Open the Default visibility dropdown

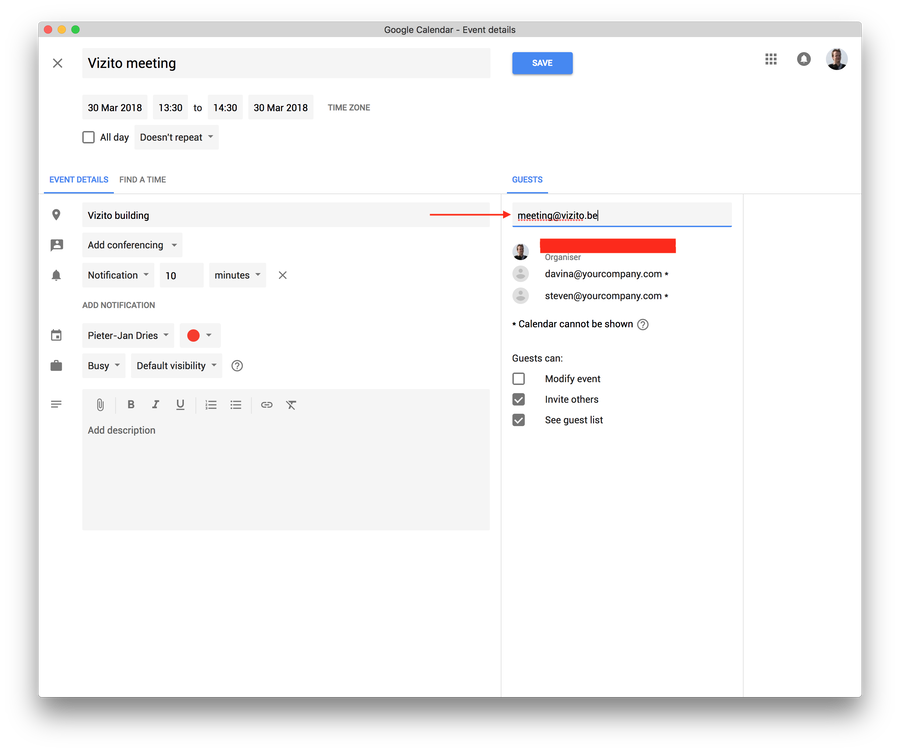(x=176, y=366)
